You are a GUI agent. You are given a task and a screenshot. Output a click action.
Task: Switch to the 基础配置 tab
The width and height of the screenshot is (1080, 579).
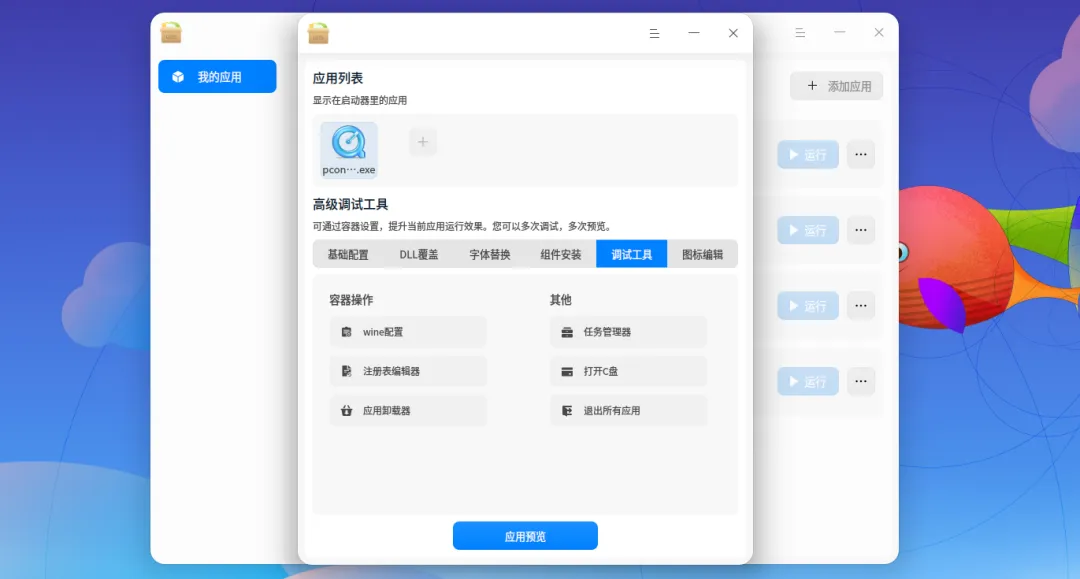pyautogui.click(x=348, y=254)
